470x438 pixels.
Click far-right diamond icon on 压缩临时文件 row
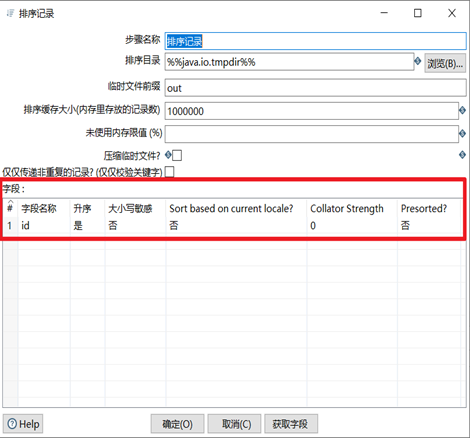[462, 155]
